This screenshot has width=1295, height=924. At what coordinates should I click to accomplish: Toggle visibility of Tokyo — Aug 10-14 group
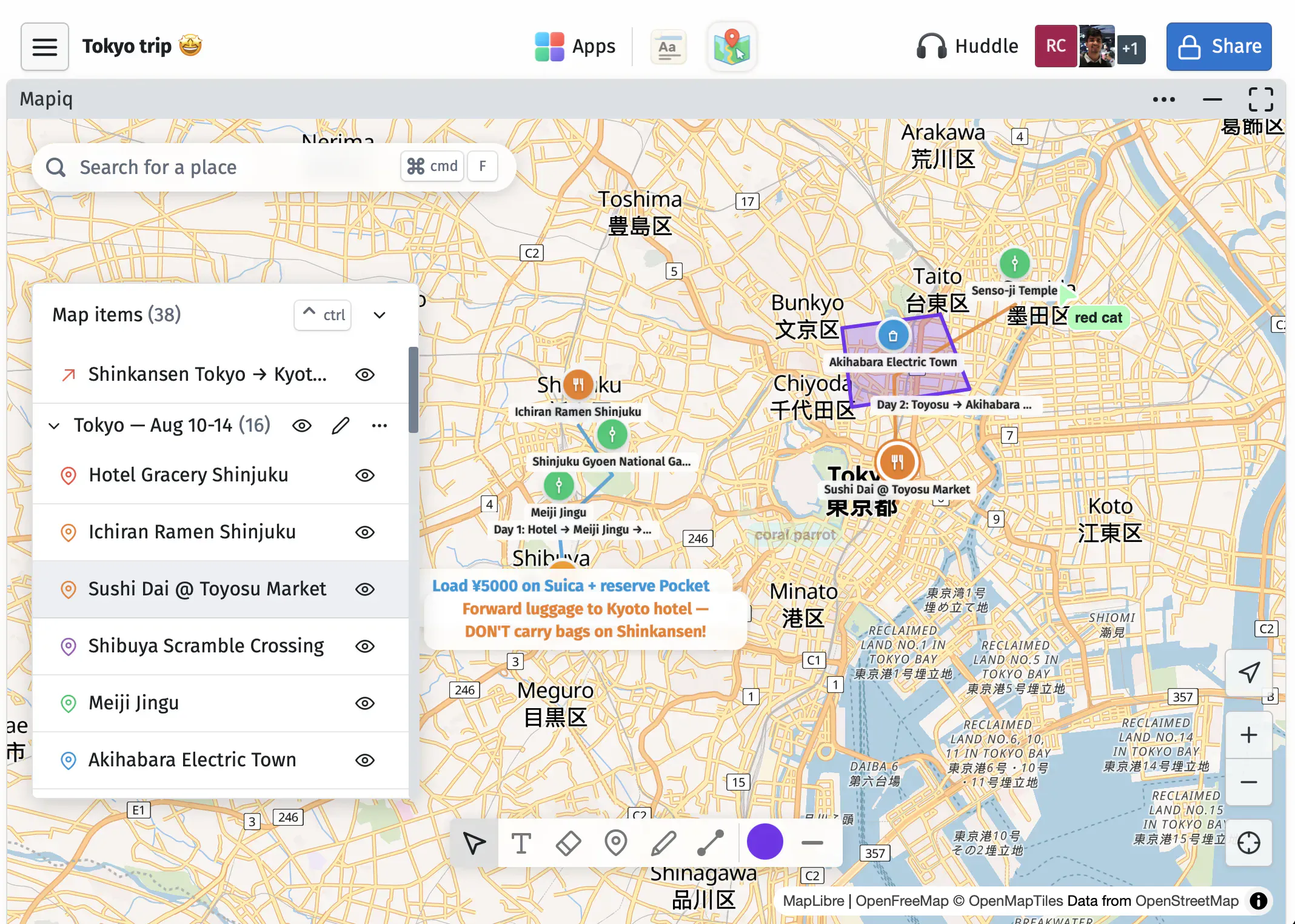302,426
